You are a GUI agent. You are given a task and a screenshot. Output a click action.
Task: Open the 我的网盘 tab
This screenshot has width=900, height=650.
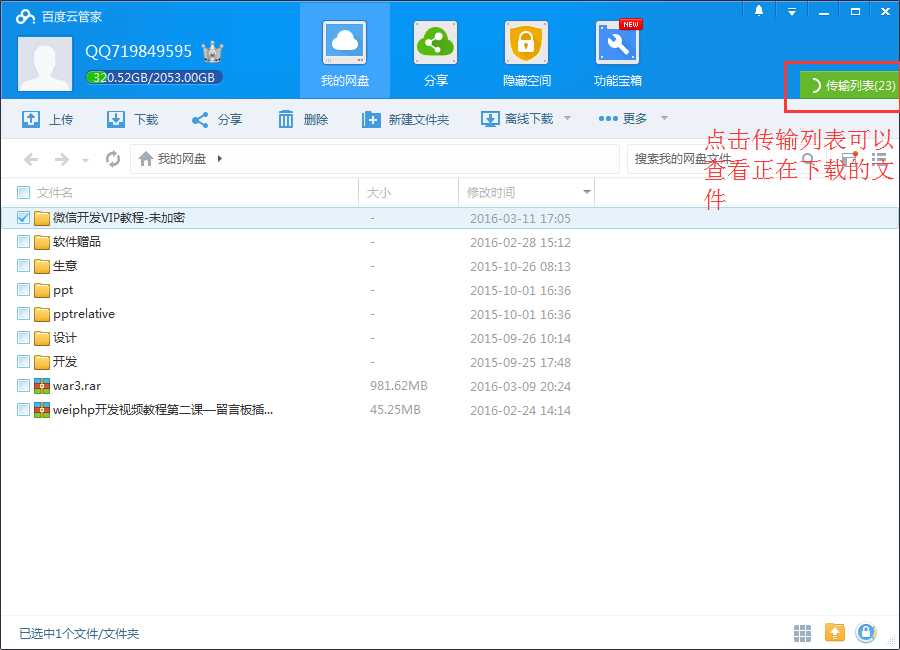coord(344,53)
